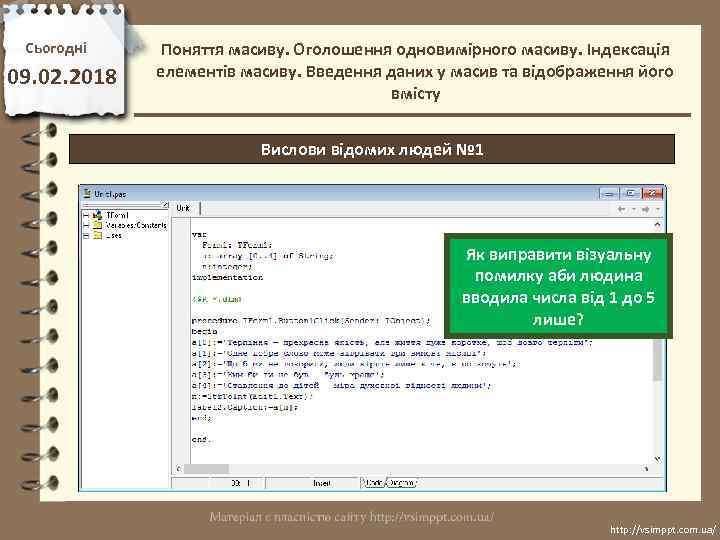
Task: Click the Variables/Constants folder icon
Action: click(97, 225)
